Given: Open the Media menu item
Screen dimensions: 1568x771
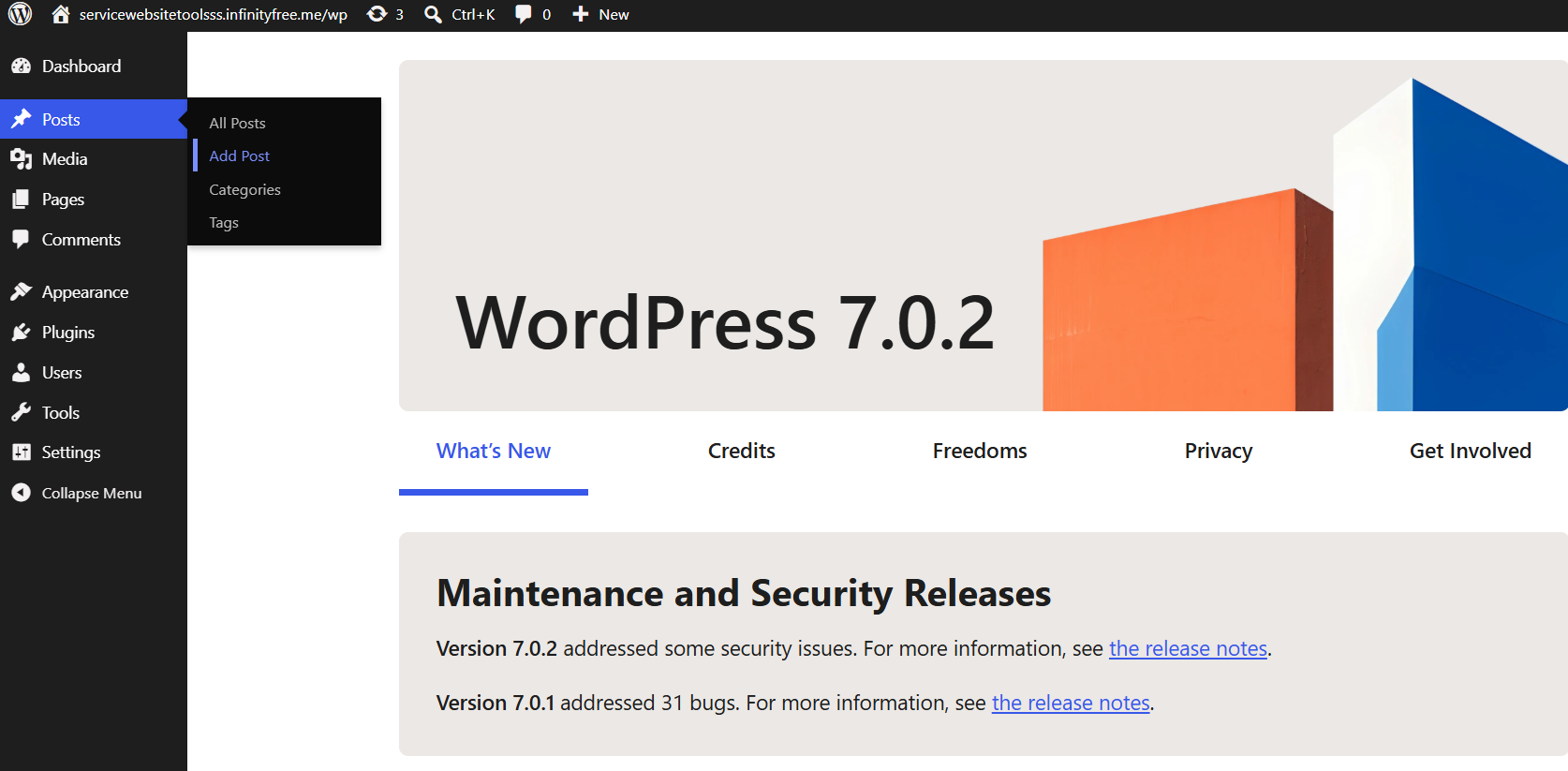Looking at the screenshot, I should coord(94,159).
